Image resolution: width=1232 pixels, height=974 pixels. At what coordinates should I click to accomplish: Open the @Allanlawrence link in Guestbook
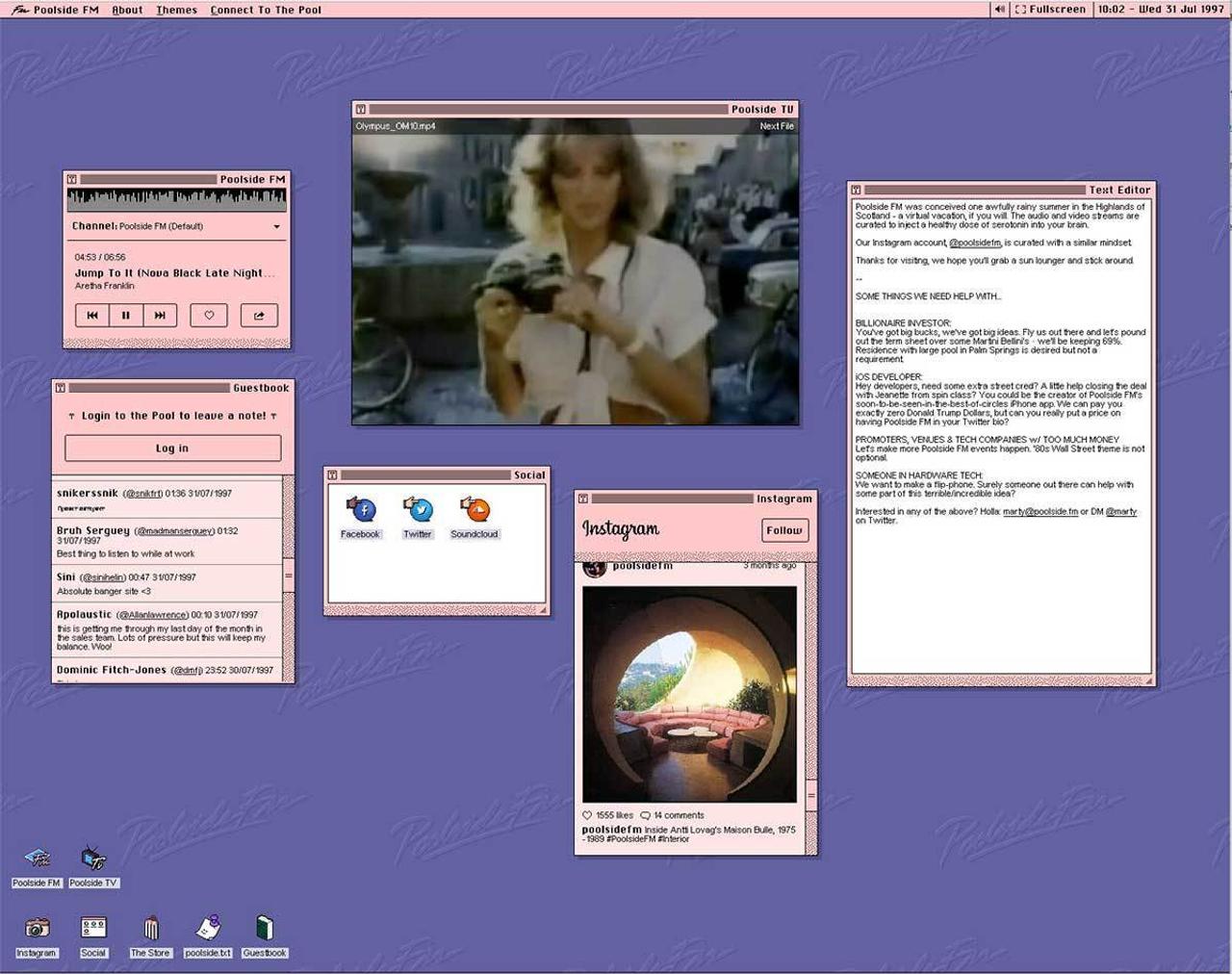coord(152,615)
